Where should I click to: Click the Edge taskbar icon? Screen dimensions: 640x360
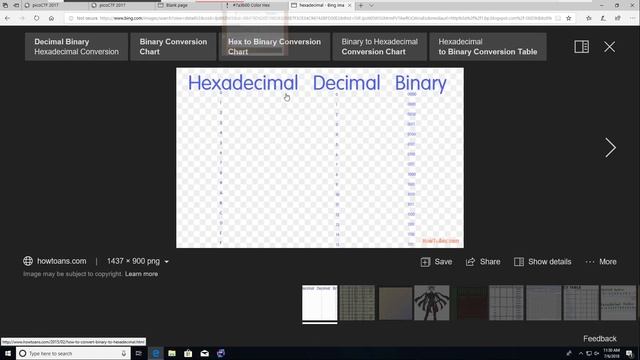click(156, 353)
